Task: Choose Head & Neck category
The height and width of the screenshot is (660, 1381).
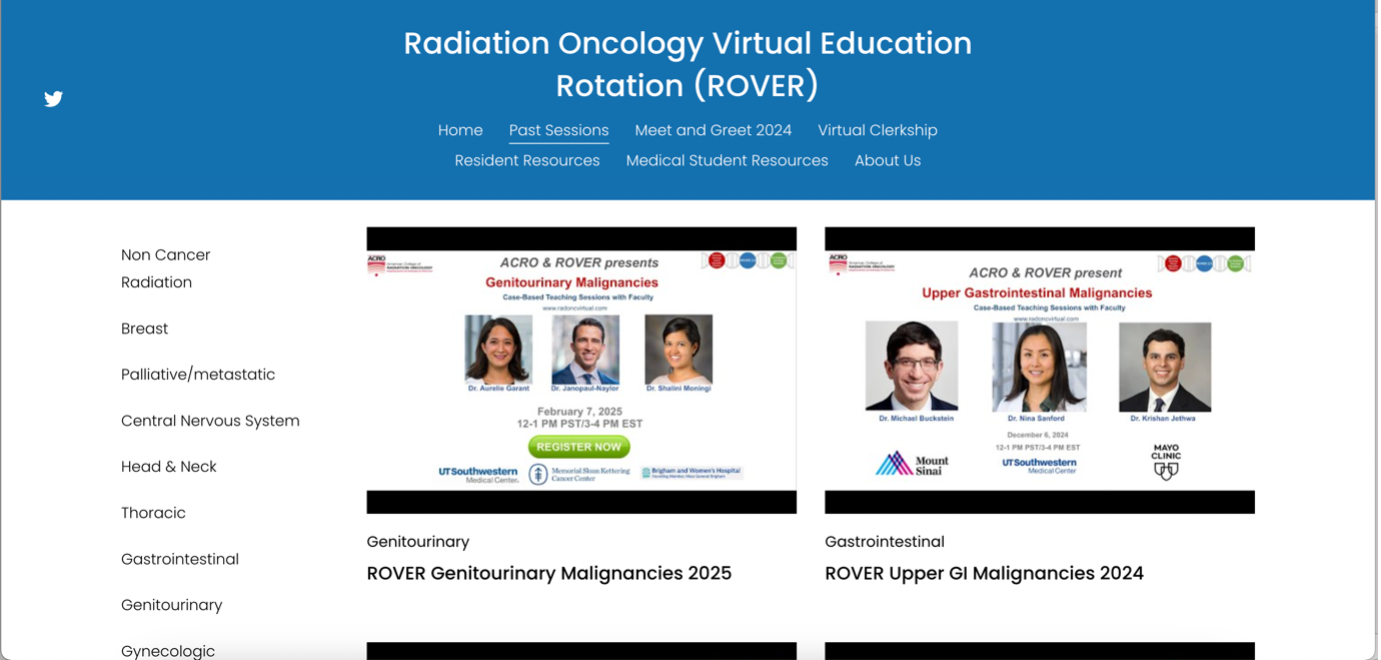Action: pyautogui.click(x=169, y=467)
